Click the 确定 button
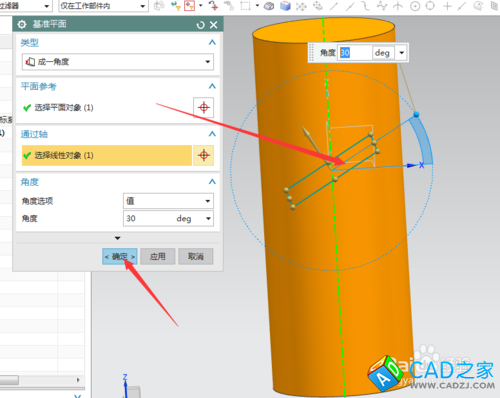Image resolution: width=500 pixels, height=398 pixels. 120,256
